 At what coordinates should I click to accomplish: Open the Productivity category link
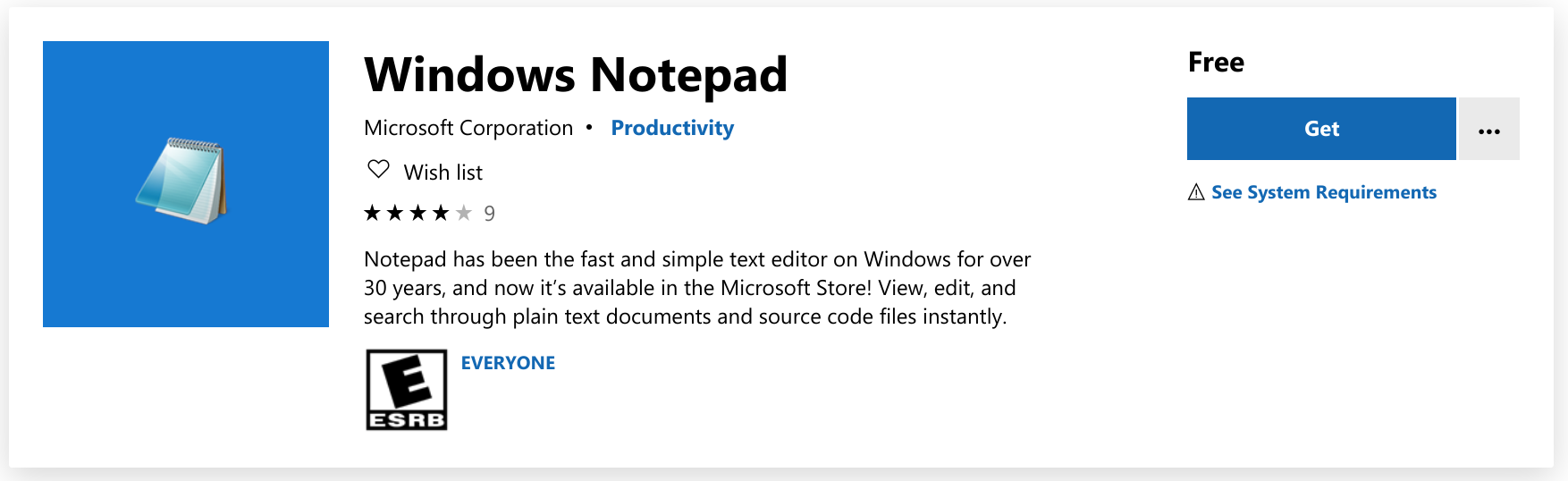click(x=672, y=128)
